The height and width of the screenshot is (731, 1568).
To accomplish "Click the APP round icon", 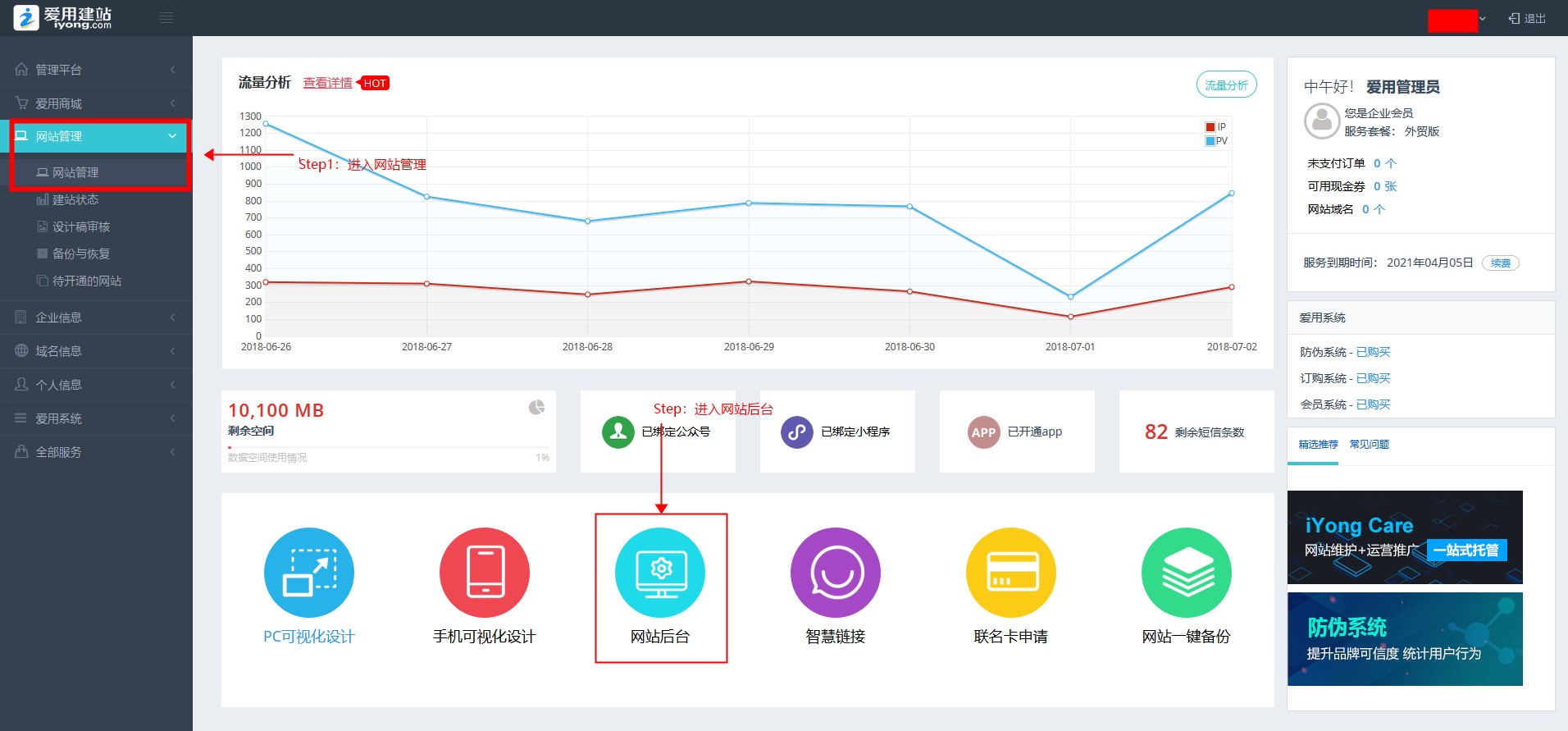I will [x=983, y=432].
